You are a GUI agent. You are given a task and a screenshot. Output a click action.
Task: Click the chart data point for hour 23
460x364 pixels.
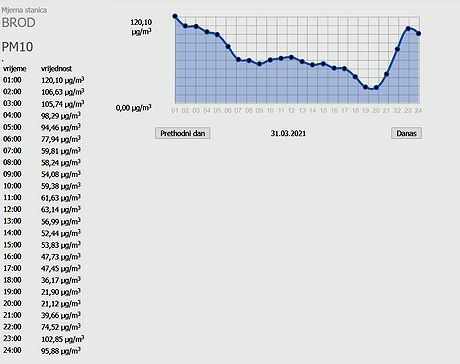coord(408,29)
